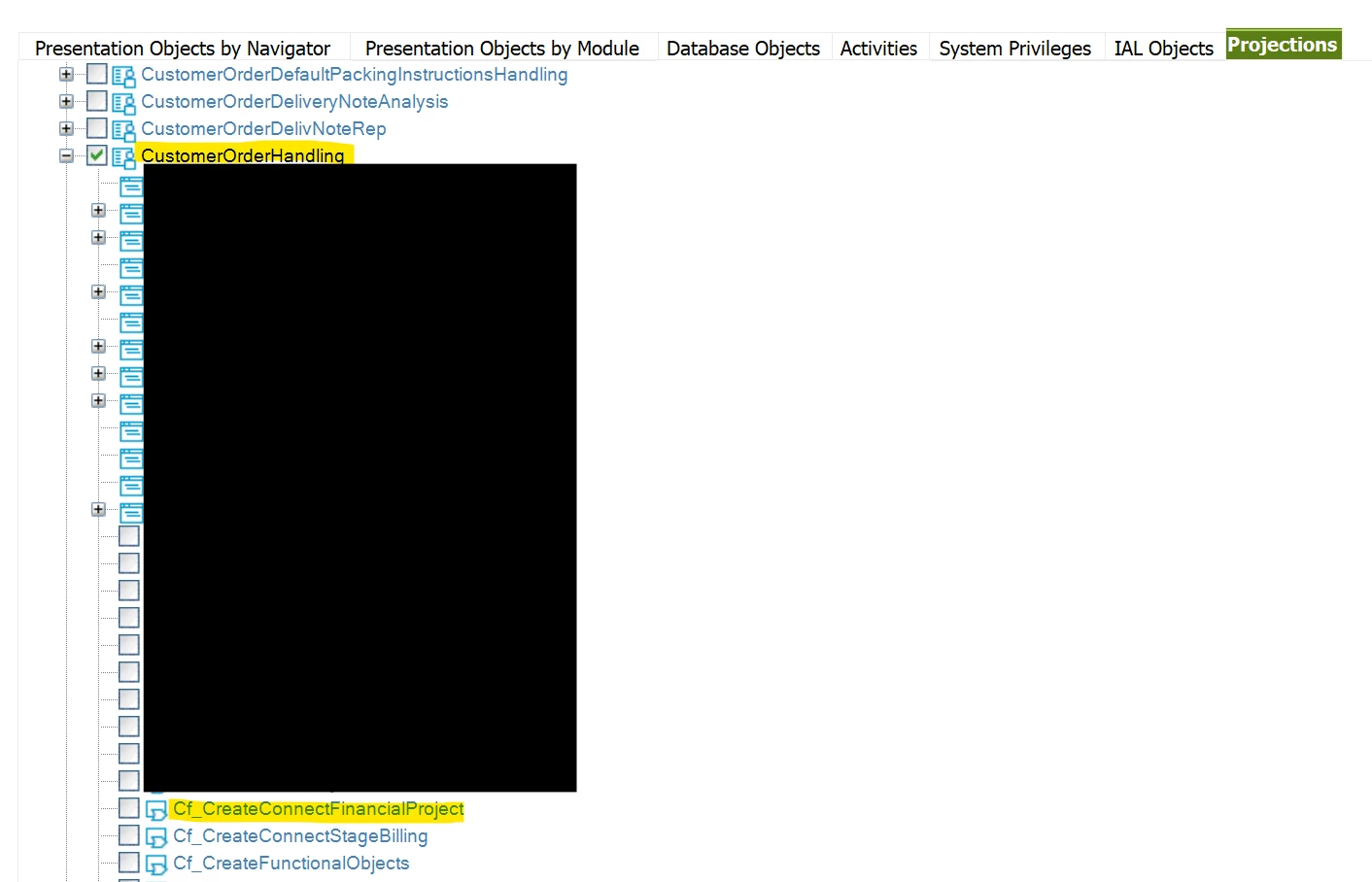Select CustomerOrderDelivNoteRep tree label
The width and height of the screenshot is (1372, 882).
coord(263,129)
